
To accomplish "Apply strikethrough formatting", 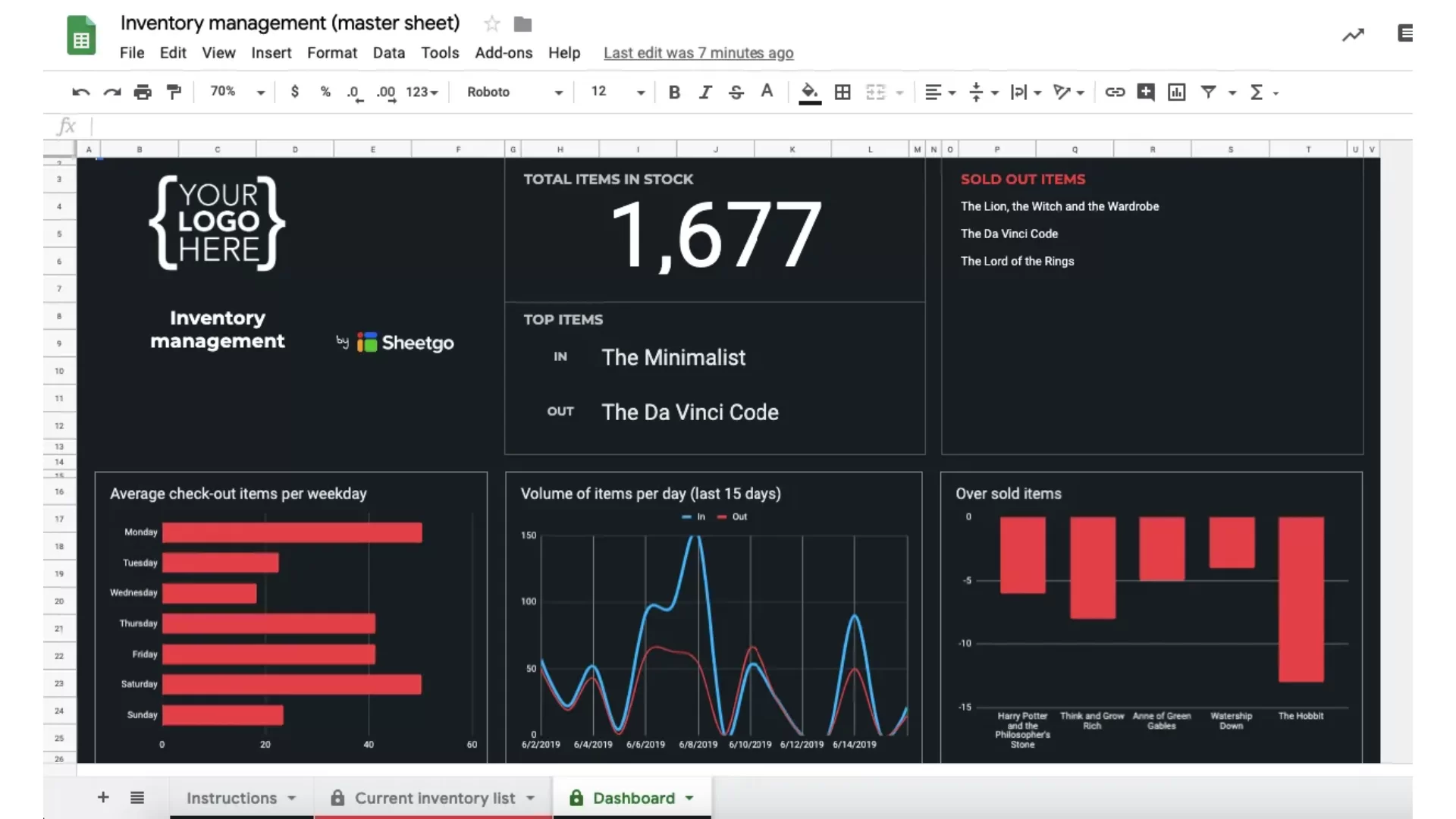I will click(x=736, y=92).
